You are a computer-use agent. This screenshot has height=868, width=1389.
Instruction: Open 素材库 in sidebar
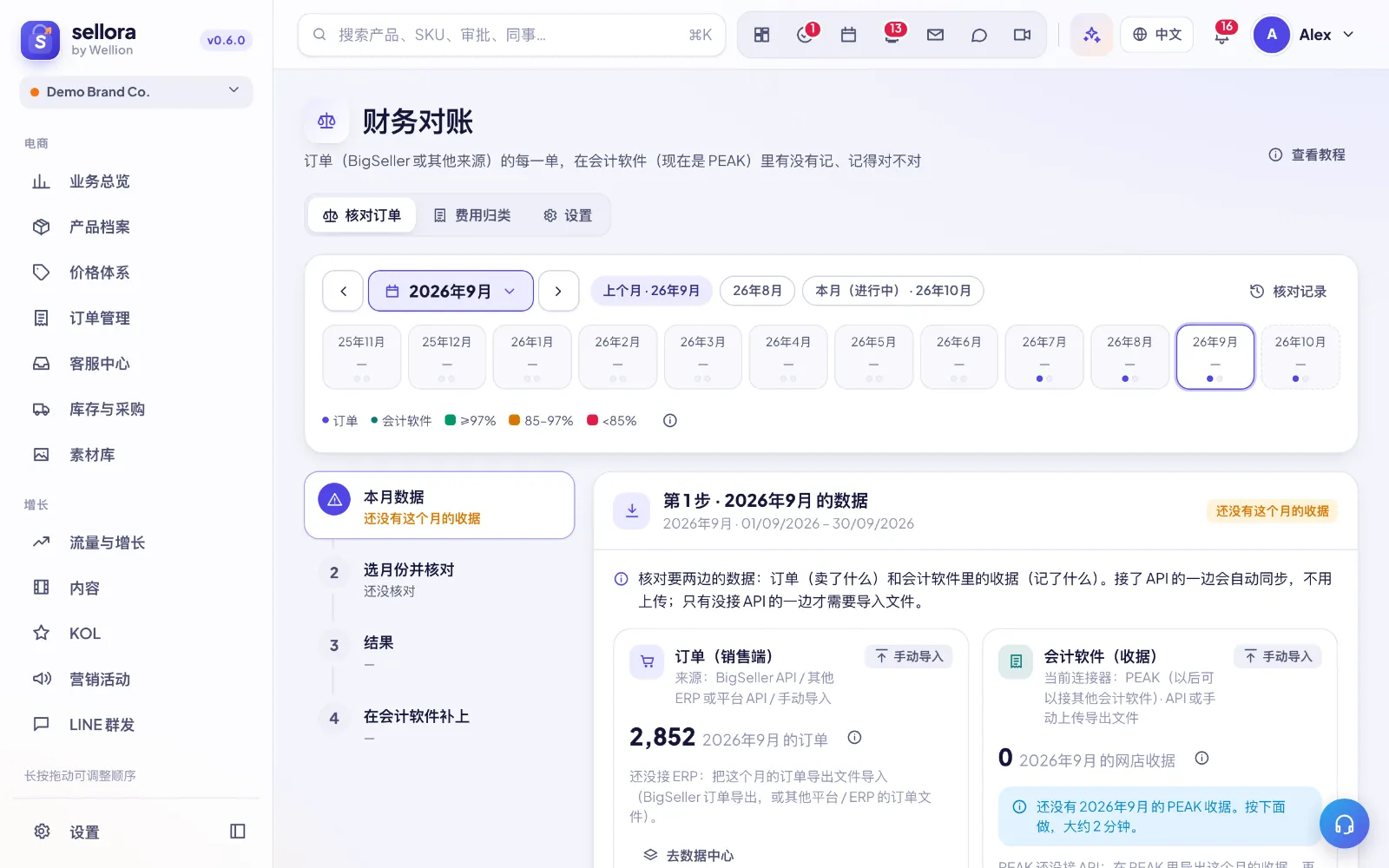(x=136, y=455)
